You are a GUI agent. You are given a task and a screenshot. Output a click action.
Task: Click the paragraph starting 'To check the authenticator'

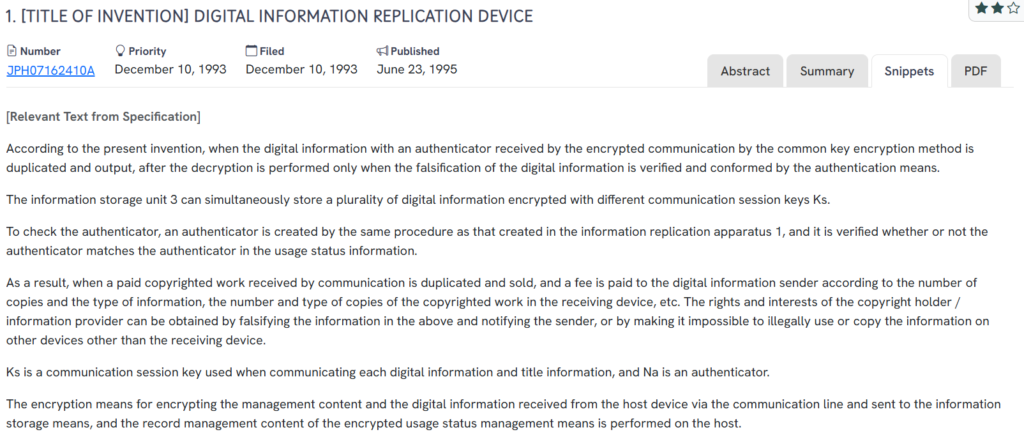pos(500,242)
